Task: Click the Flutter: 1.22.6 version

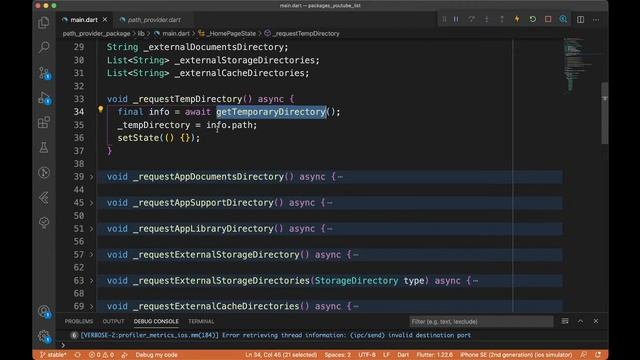Action: click(435, 355)
